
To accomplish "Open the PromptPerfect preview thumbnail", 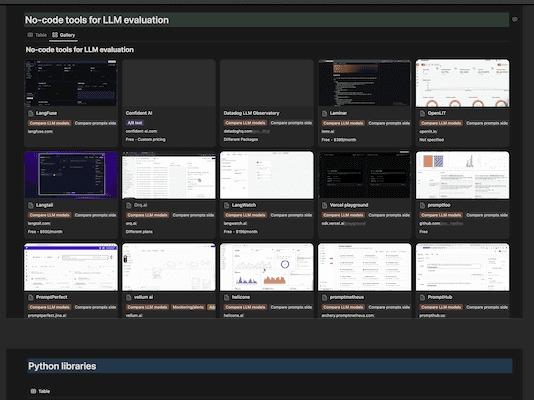I will (71, 267).
